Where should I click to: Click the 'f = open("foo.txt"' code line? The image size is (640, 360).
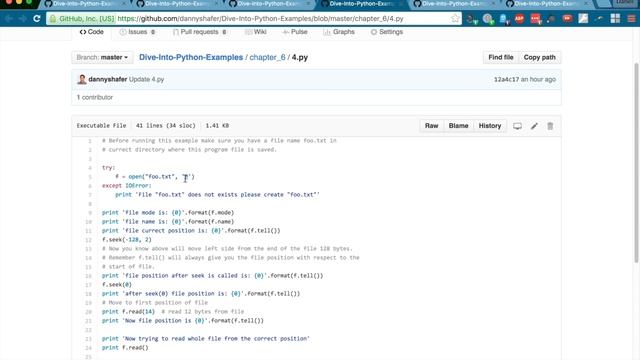(x=155, y=177)
